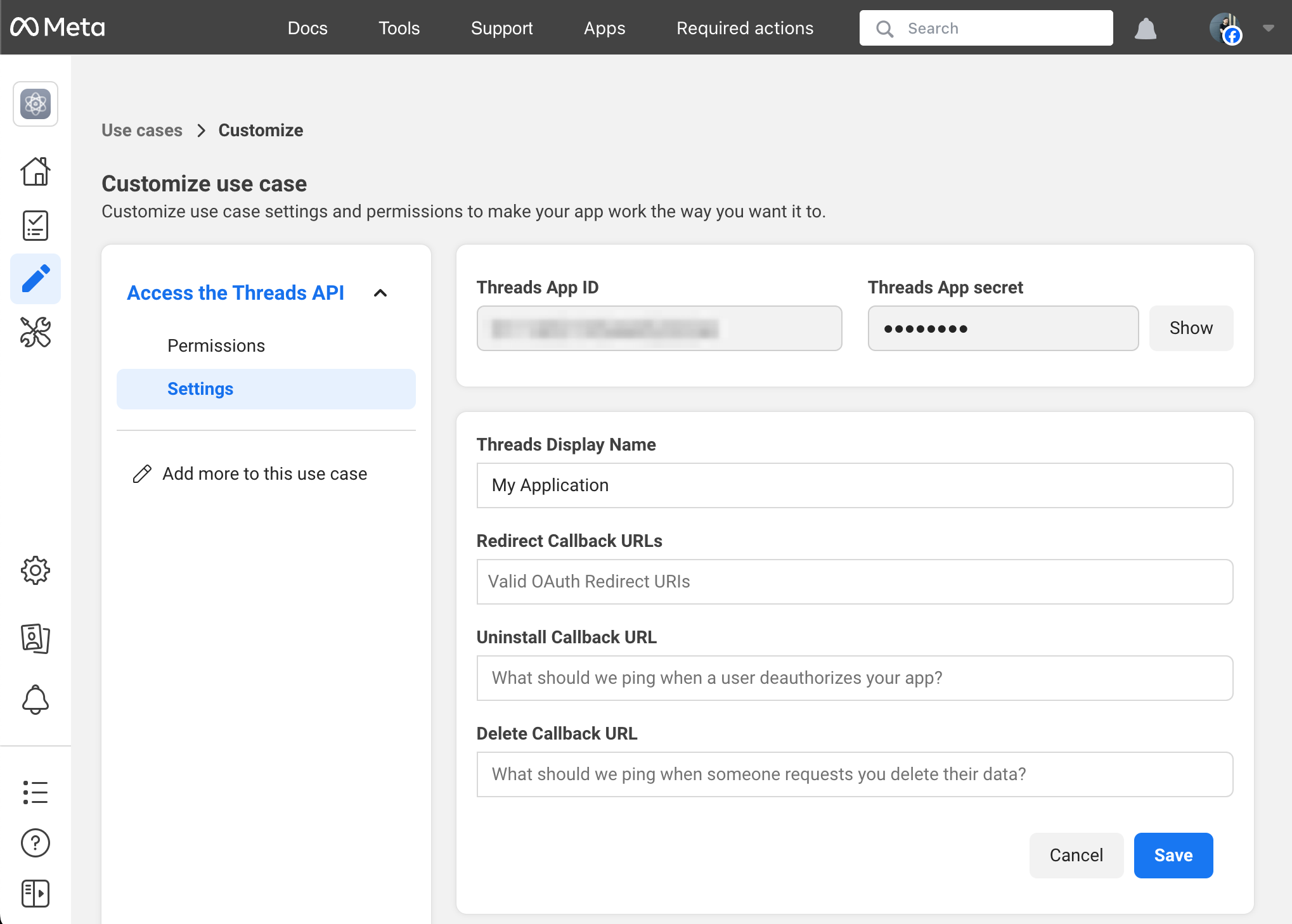Edit the Threads Display Name field
This screenshot has height=924, width=1292.
(855, 485)
